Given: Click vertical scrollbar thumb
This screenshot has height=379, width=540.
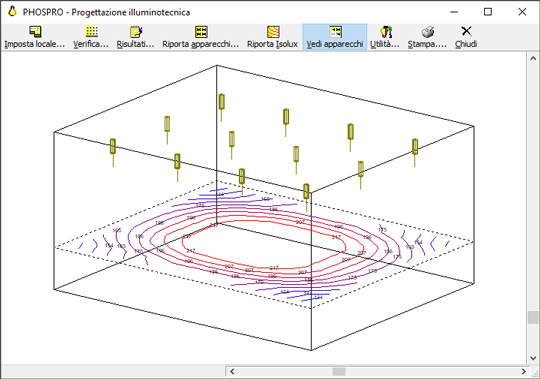Looking at the screenshot, I should (533, 317).
